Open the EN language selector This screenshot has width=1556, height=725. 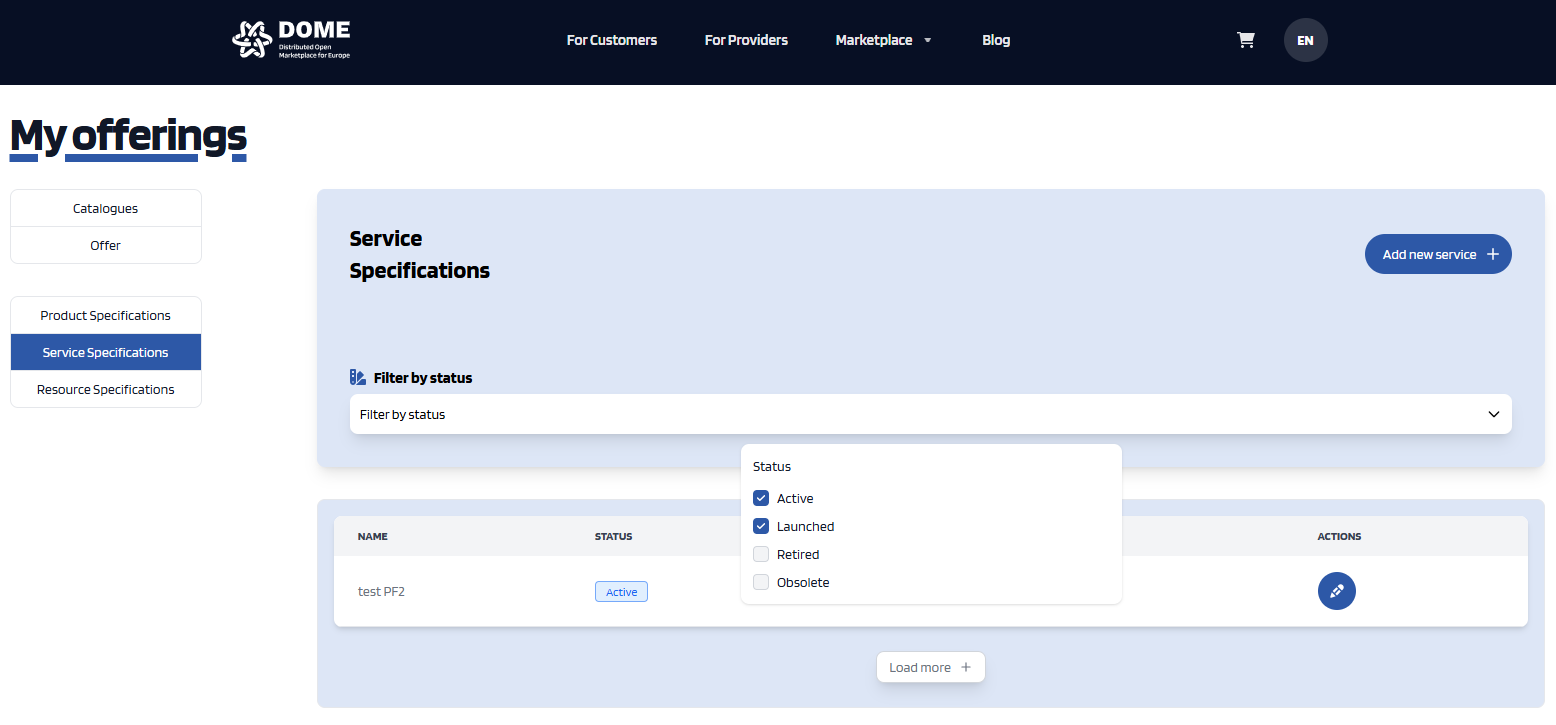tap(1305, 40)
